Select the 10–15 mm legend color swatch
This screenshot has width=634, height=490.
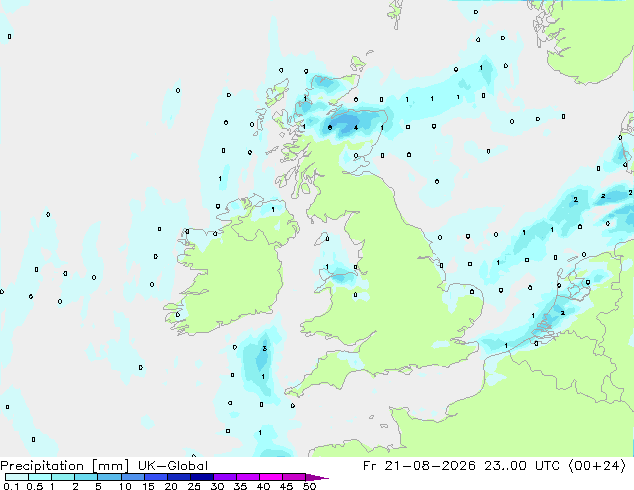tap(132, 477)
